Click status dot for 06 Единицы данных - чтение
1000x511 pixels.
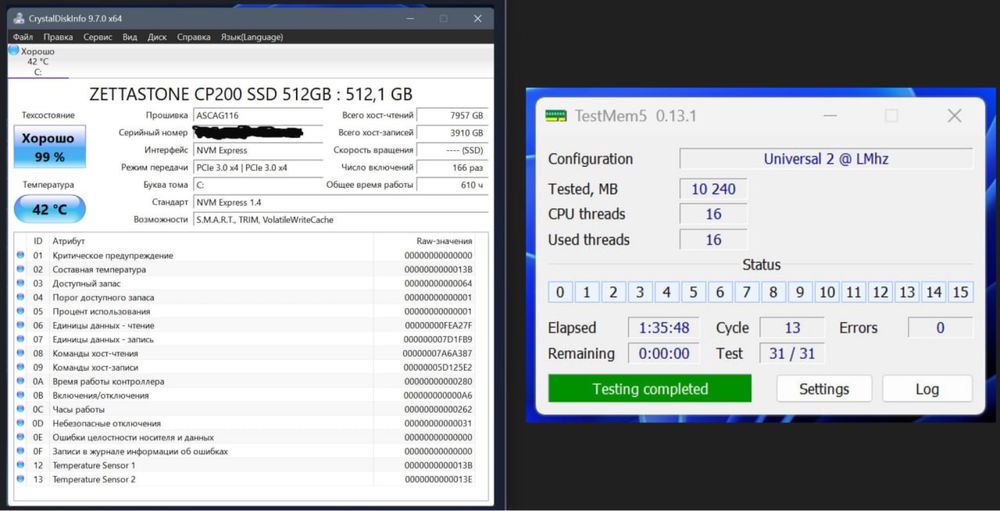(x=20, y=325)
